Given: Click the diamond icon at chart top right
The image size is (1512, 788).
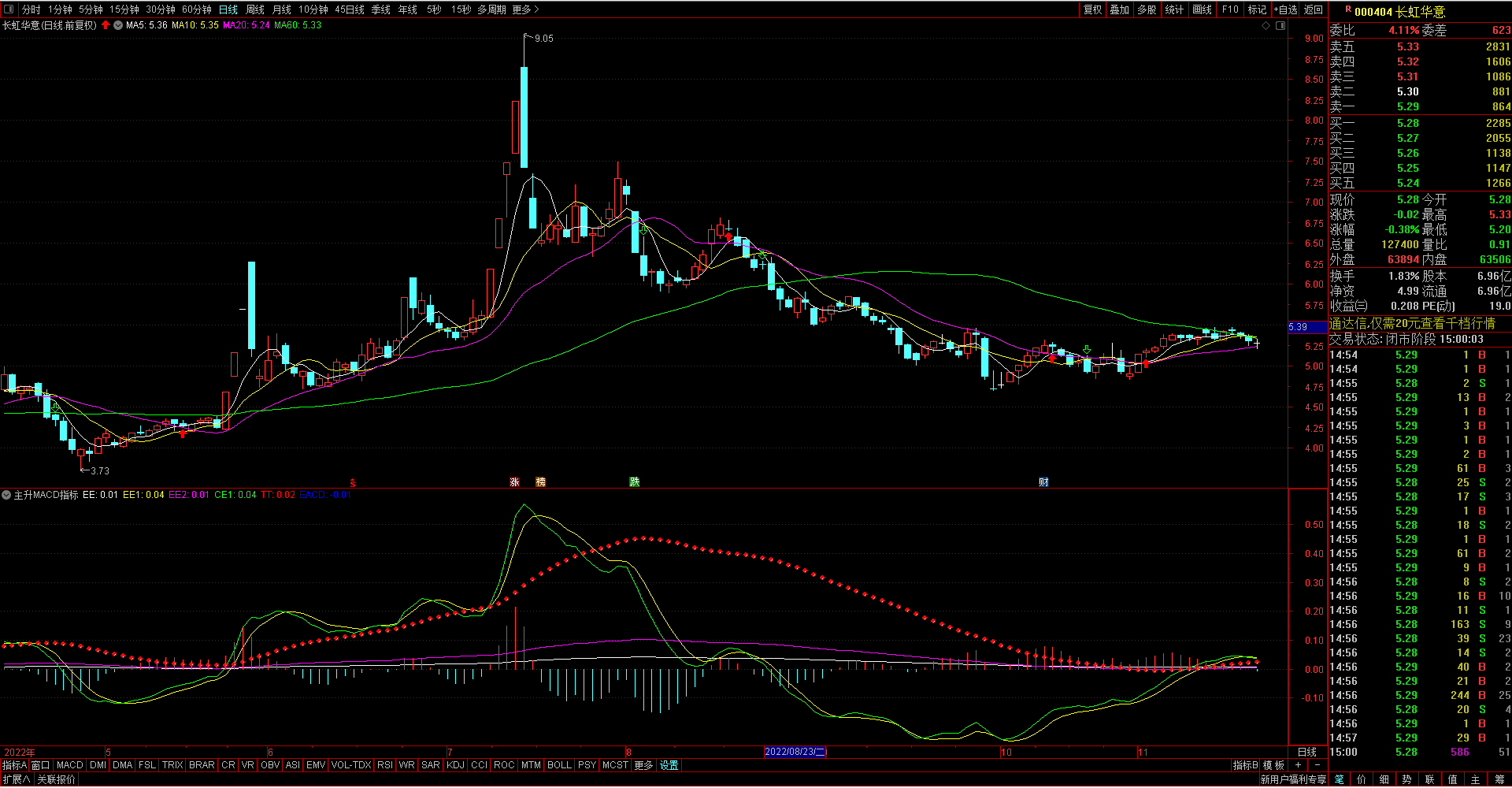Looking at the screenshot, I should (x=1266, y=26).
